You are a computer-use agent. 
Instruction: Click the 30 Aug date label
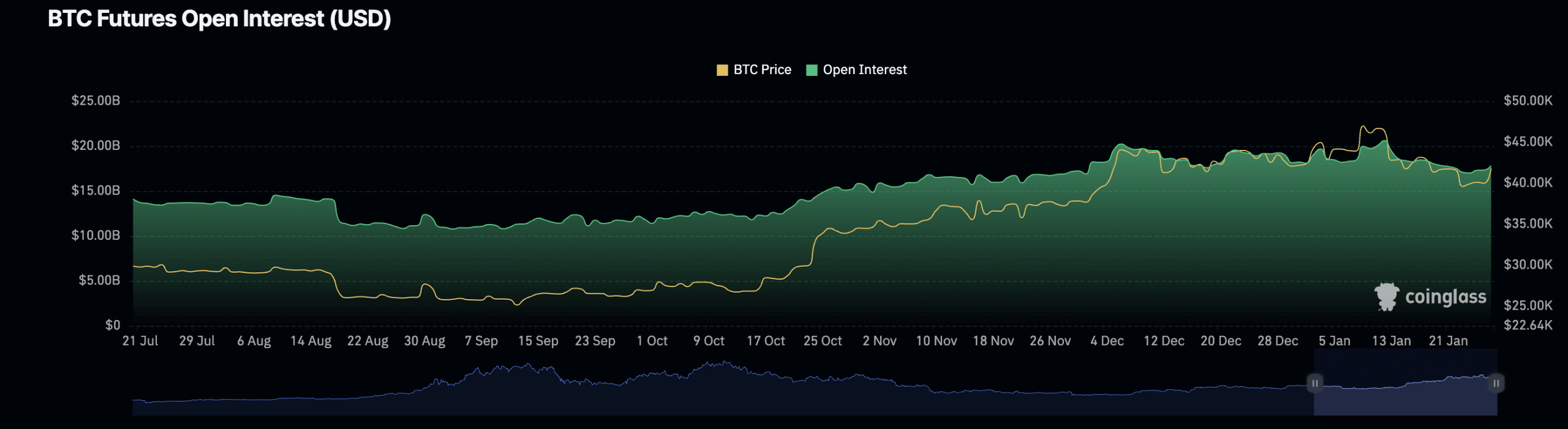pos(424,341)
